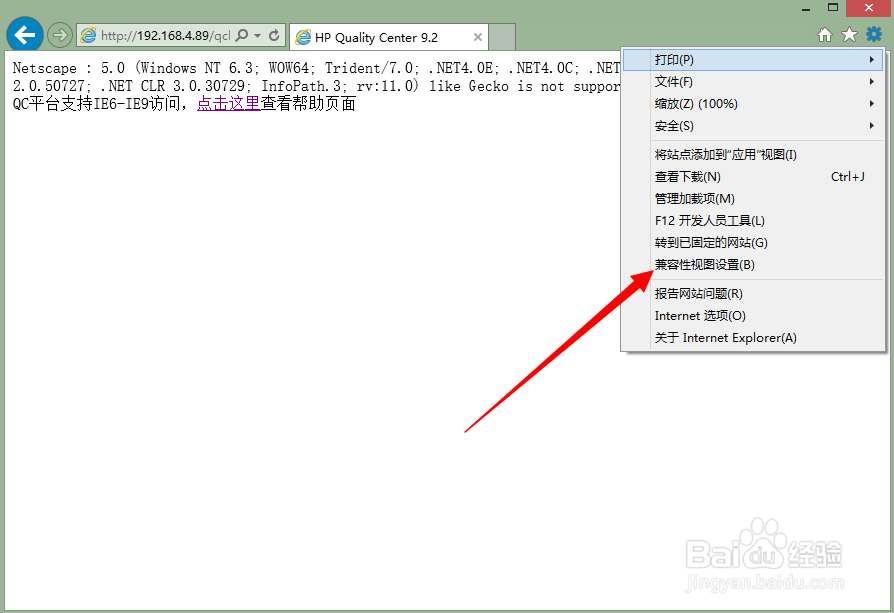Open the 安全(S) menu item

pyautogui.click(x=753, y=126)
